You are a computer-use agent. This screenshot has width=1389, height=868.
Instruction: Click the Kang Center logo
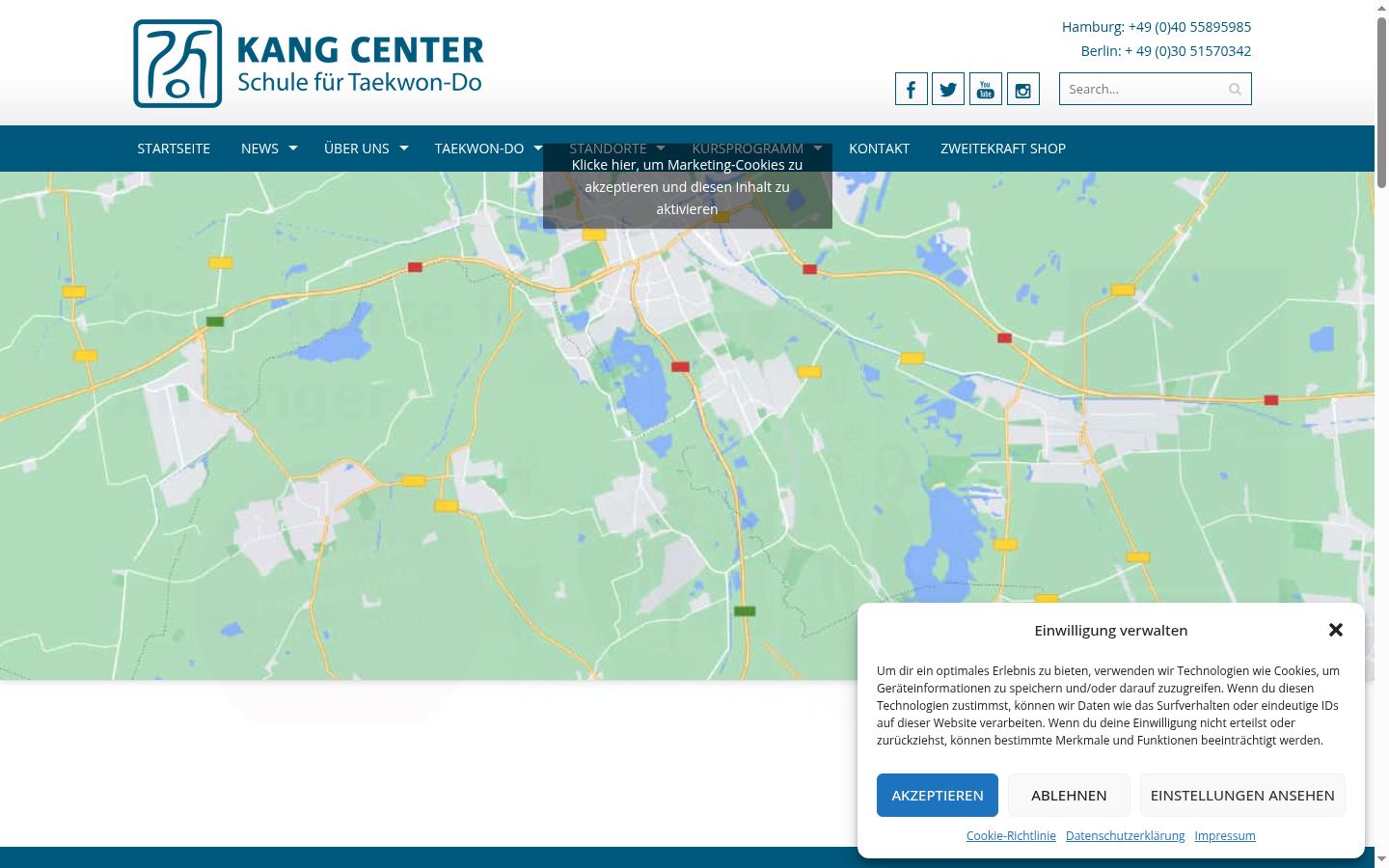(309, 64)
